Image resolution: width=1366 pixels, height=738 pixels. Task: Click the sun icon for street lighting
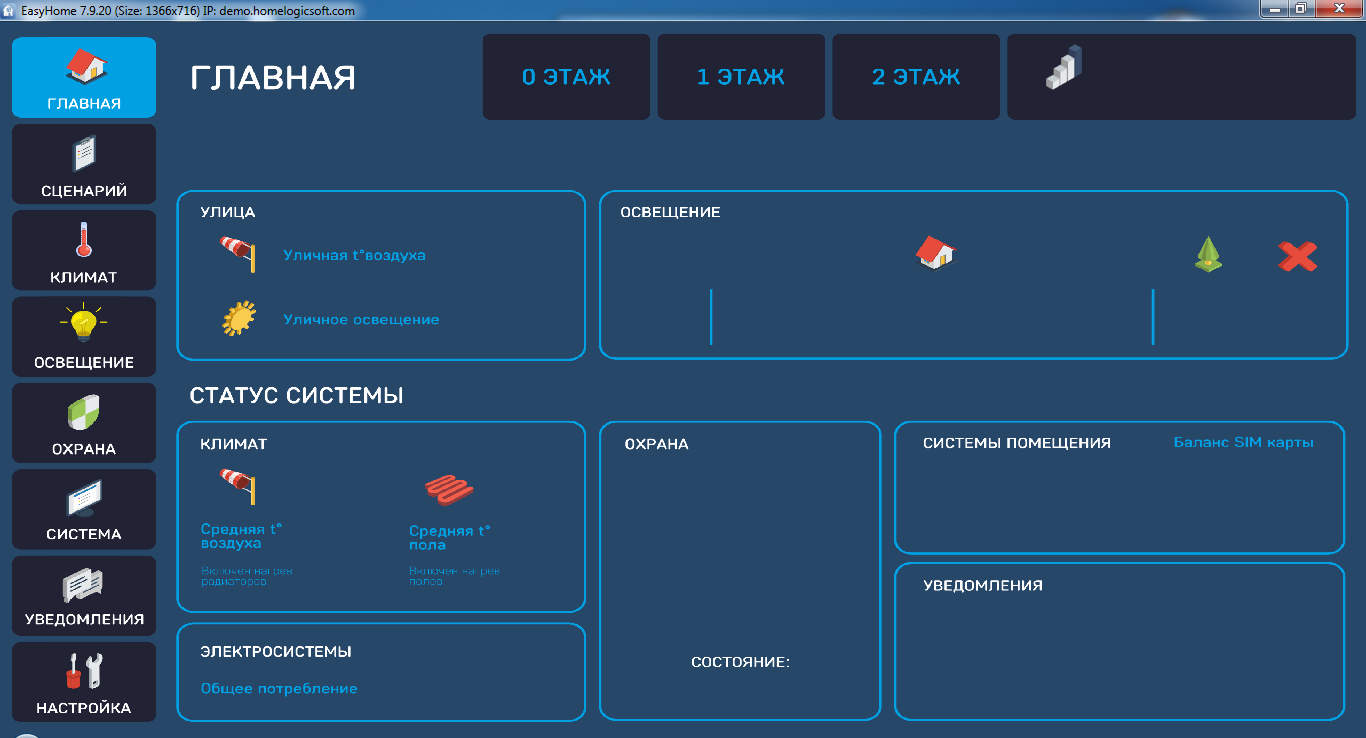tap(239, 319)
